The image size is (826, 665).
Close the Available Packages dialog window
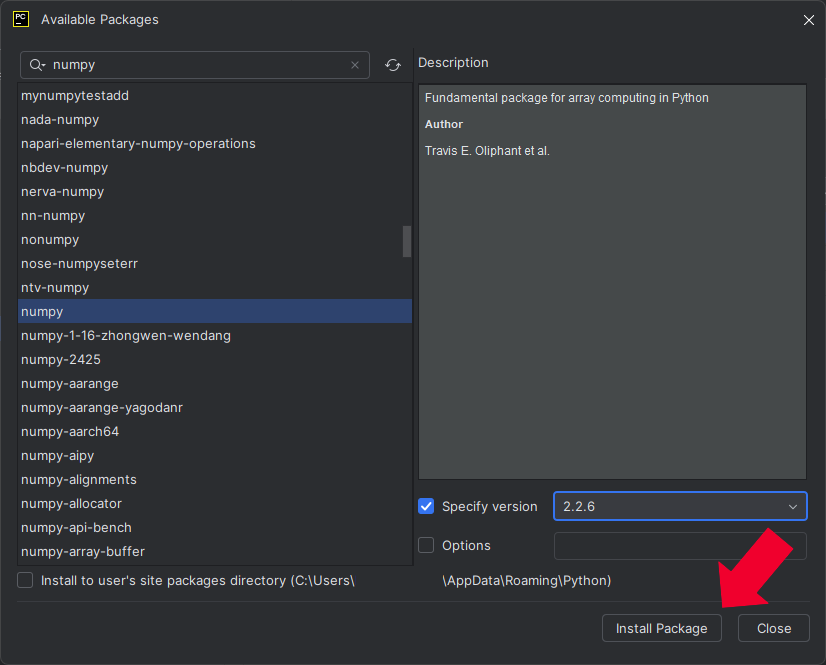point(807,19)
